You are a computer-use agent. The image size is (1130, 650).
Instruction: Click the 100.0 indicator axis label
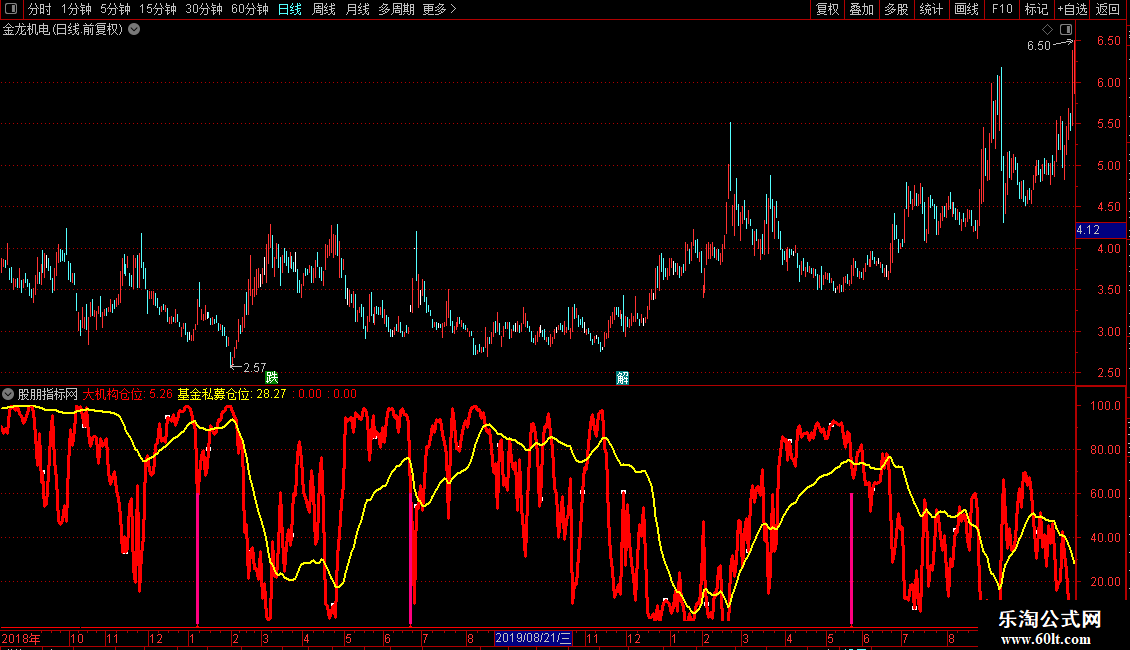click(x=1105, y=406)
